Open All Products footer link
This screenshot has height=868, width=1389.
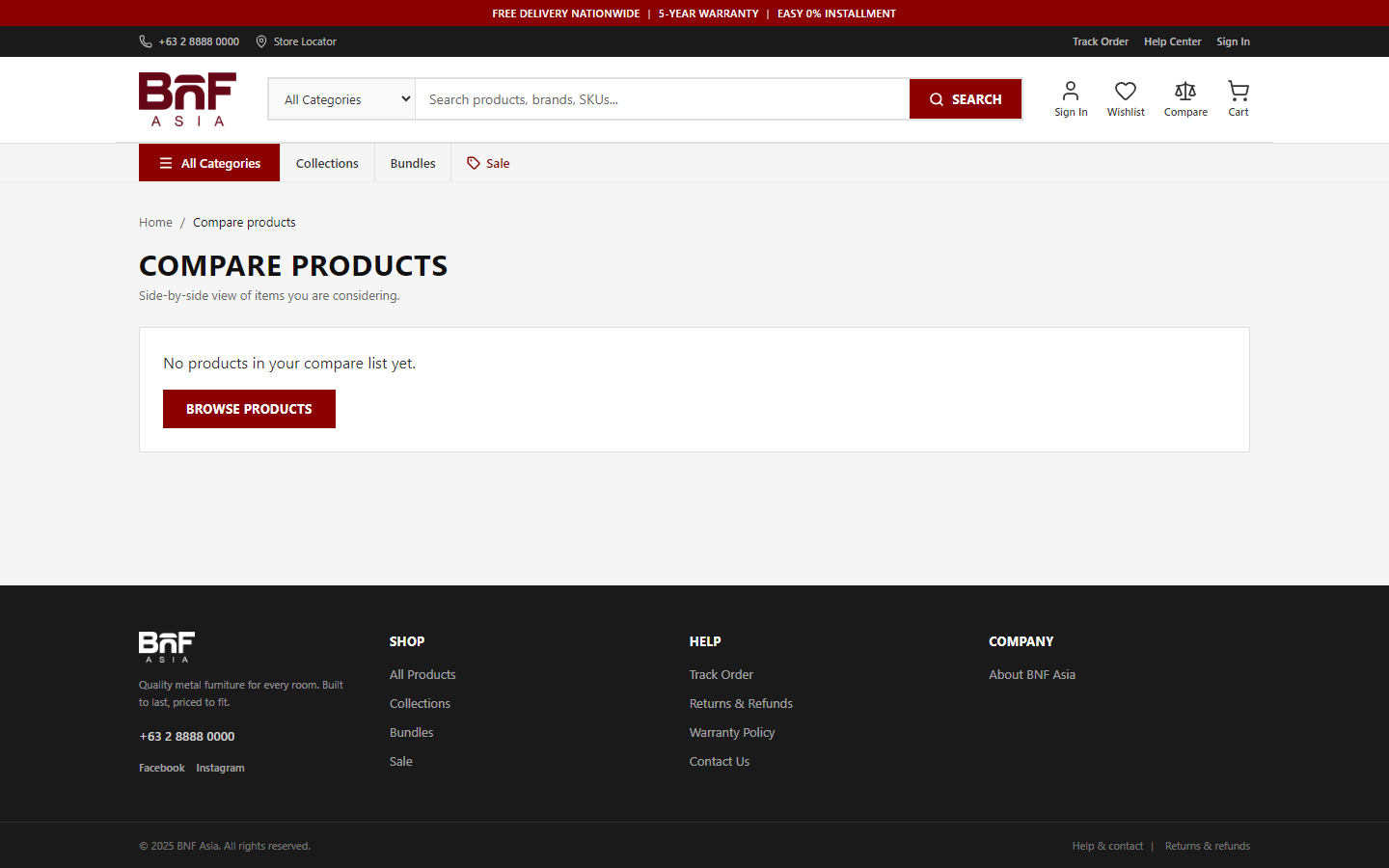tap(422, 674)
